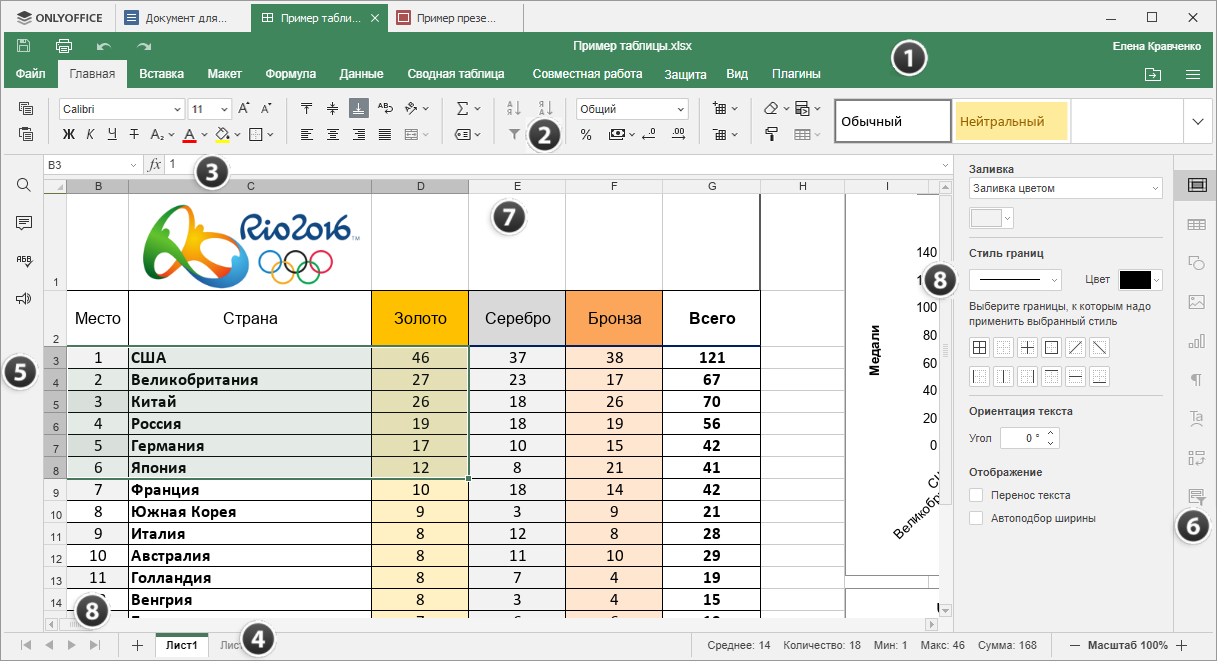The width and height of the screenshot is (1217, 661).
Task: Click the Print icon
Action: (x=64, y=46)
